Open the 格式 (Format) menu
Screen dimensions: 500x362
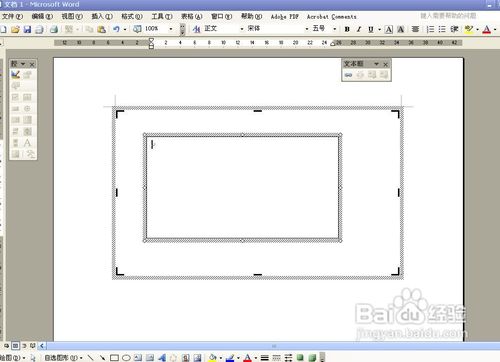pyautogui.click(x=132, y=16)
